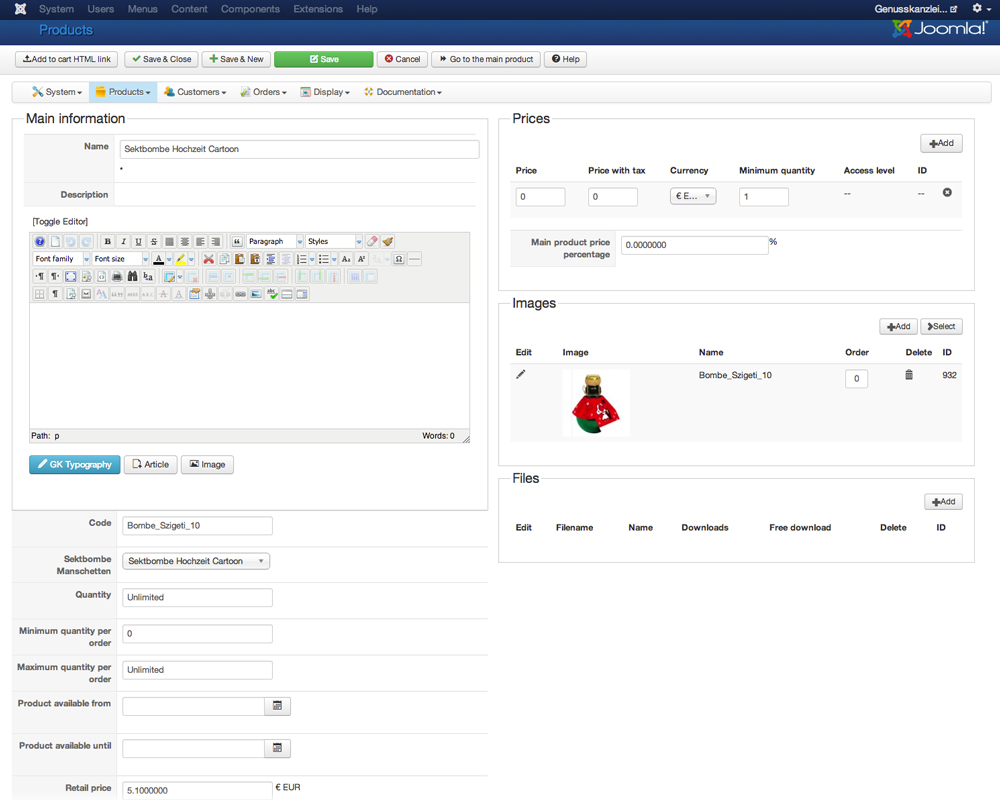1000x800 pixels.
Task: Open the Styles dropdown in editor
Action: click(334, 242)
